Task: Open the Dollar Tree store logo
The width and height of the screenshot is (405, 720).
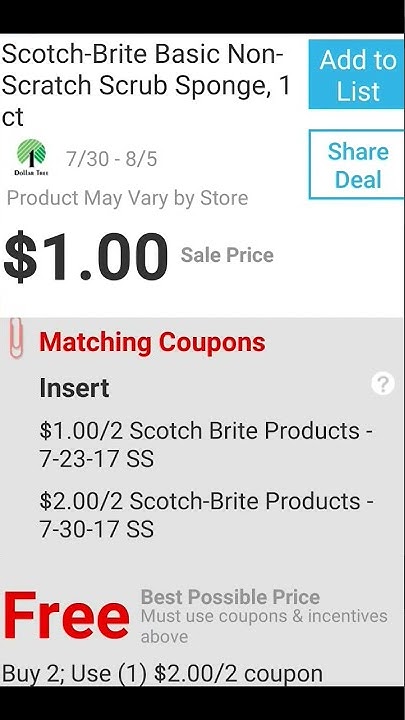Action: [x=31, y=158]
